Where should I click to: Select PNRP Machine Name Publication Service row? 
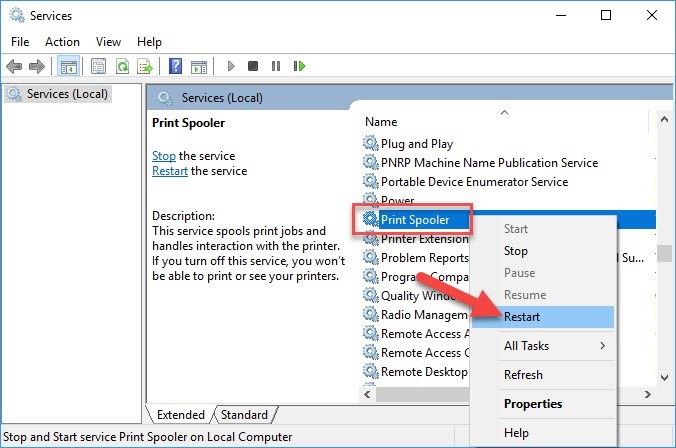click(509, 163)
